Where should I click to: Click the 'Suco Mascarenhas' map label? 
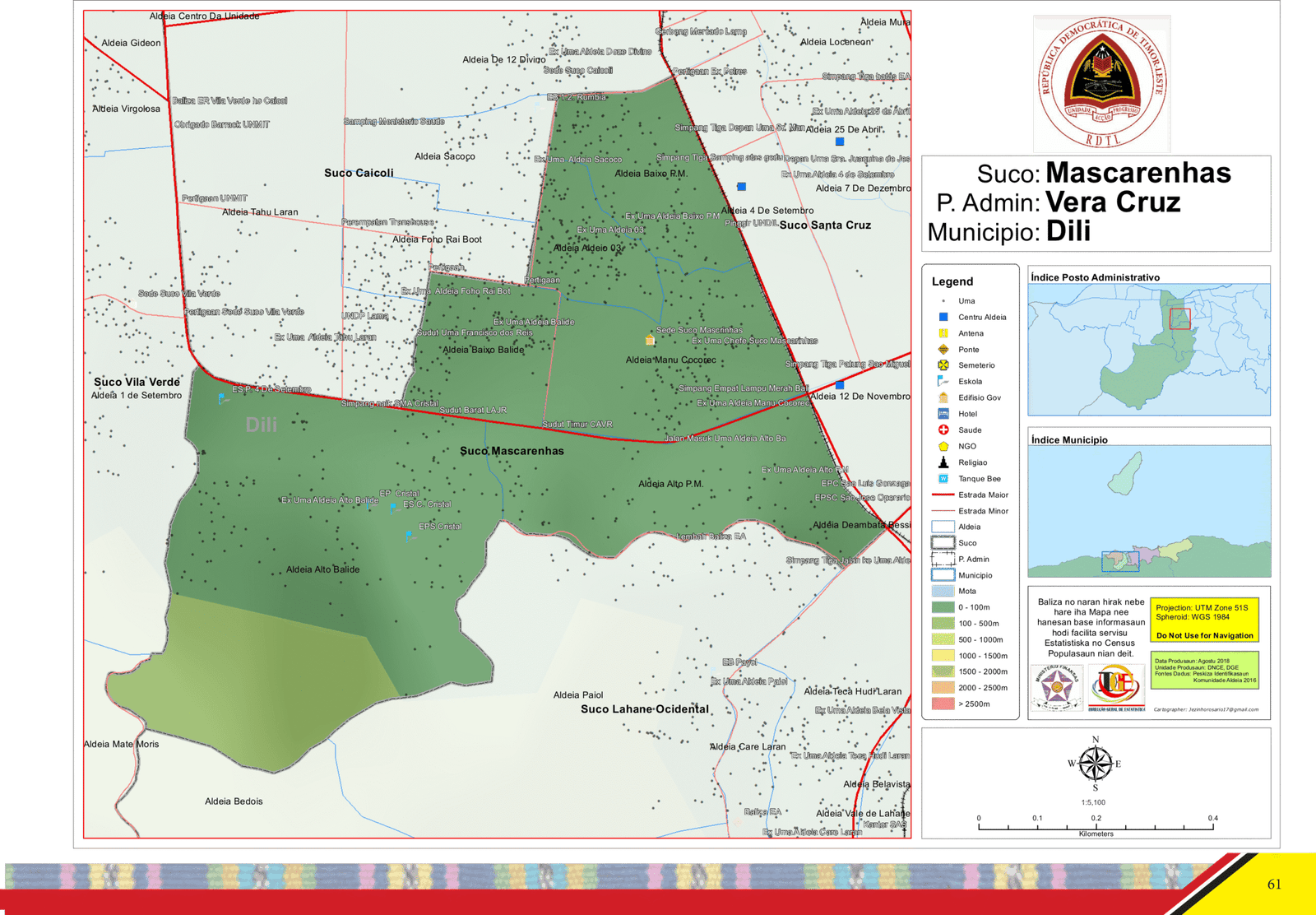pyautogui.click(x=512, y=451)
